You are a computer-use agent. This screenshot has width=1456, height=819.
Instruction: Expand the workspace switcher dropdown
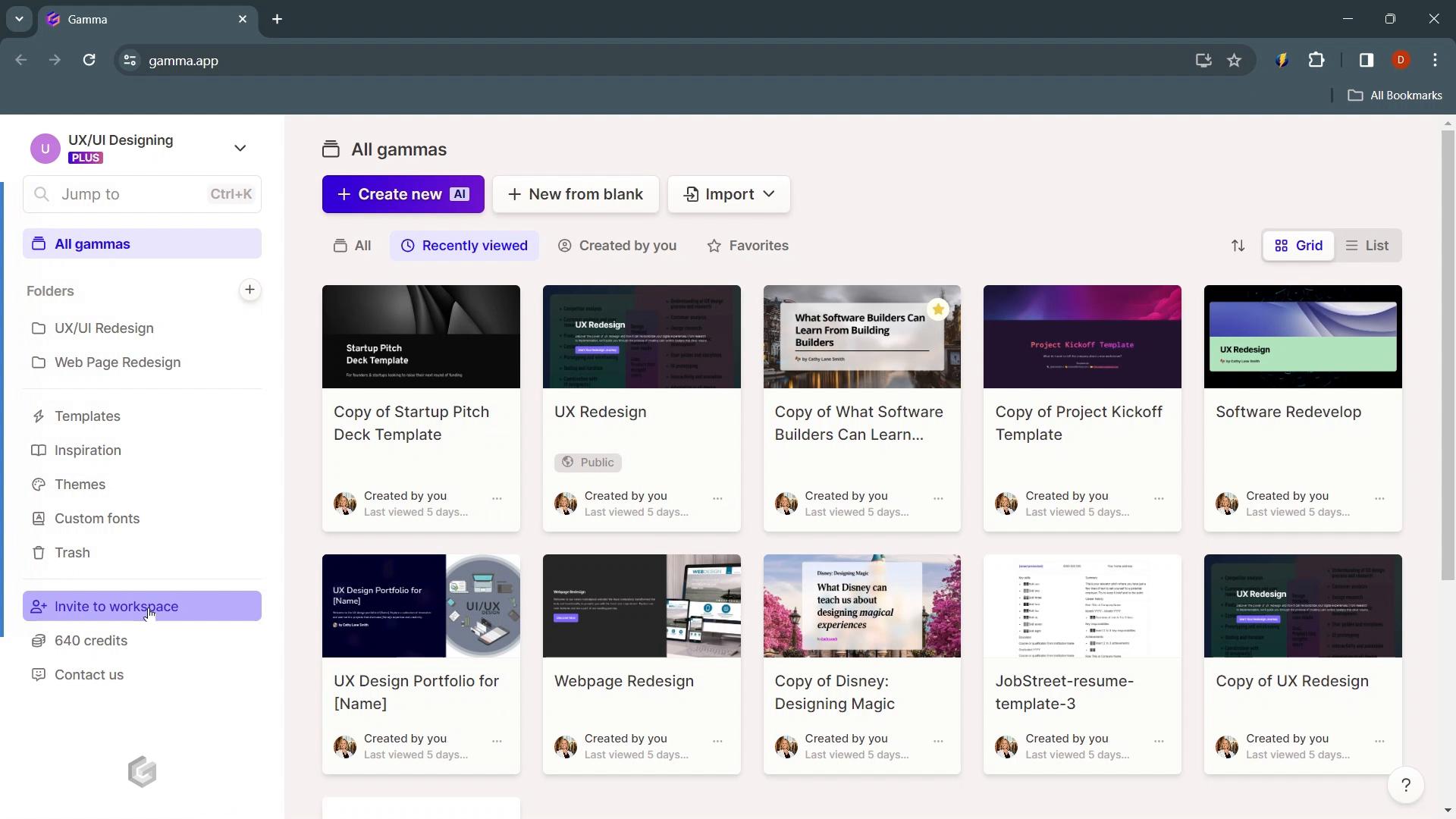240,147
